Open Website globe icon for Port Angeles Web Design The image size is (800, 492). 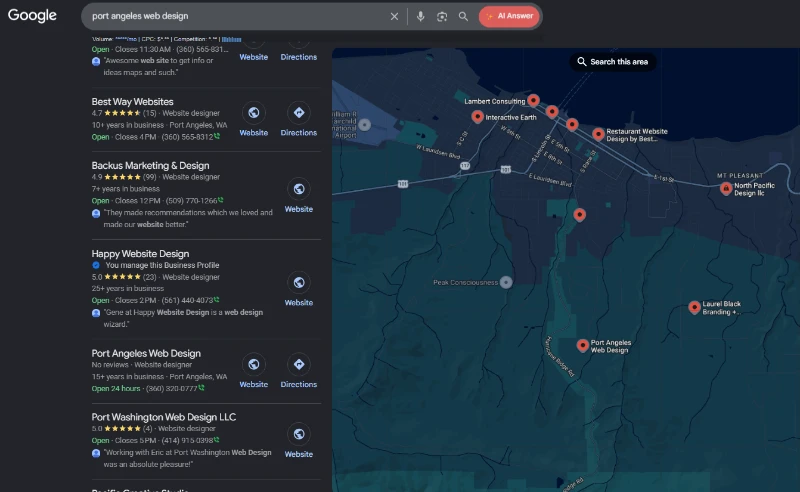[x=254, y=364]
